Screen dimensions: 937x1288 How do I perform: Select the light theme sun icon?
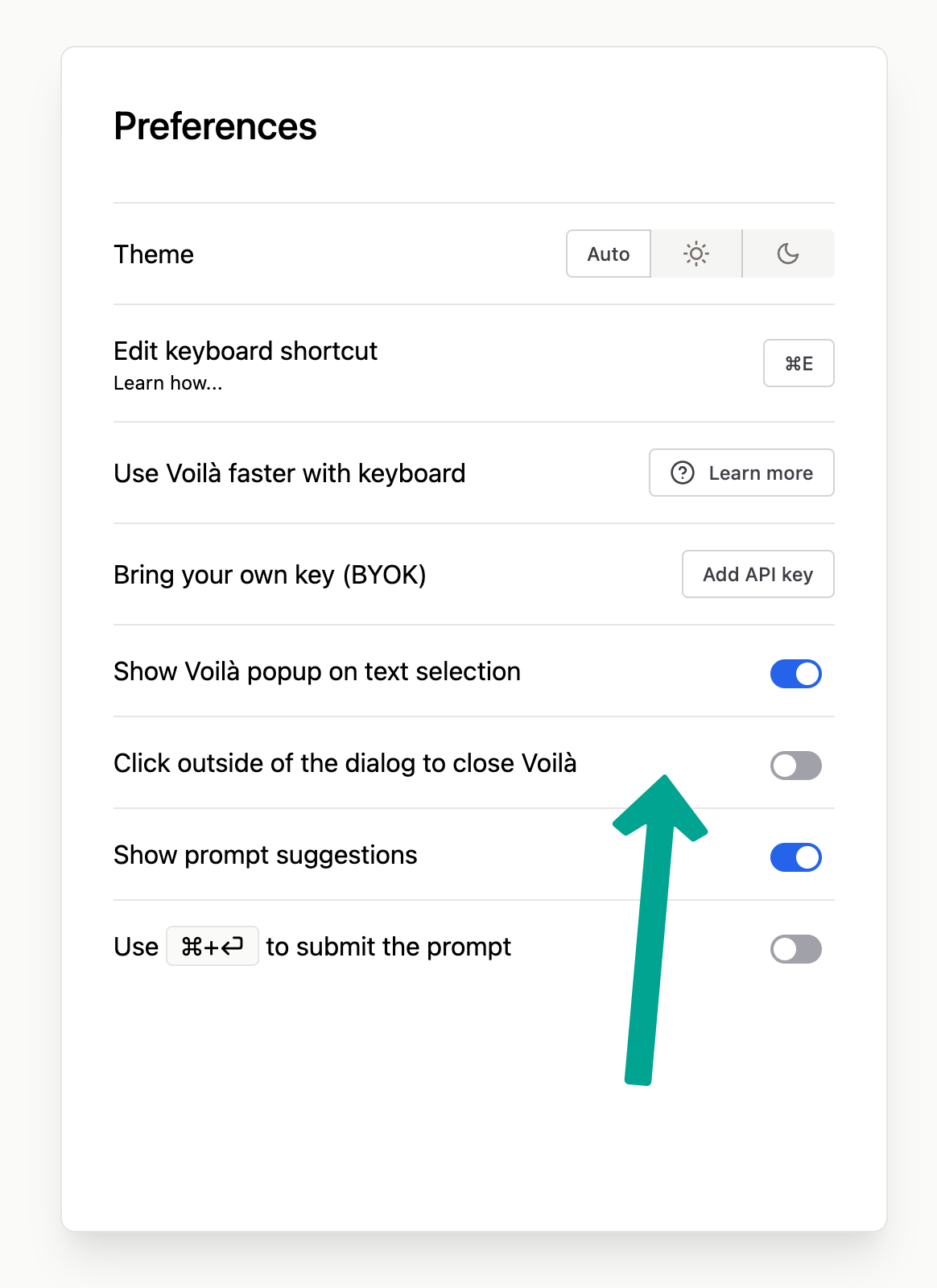[696, 254]
